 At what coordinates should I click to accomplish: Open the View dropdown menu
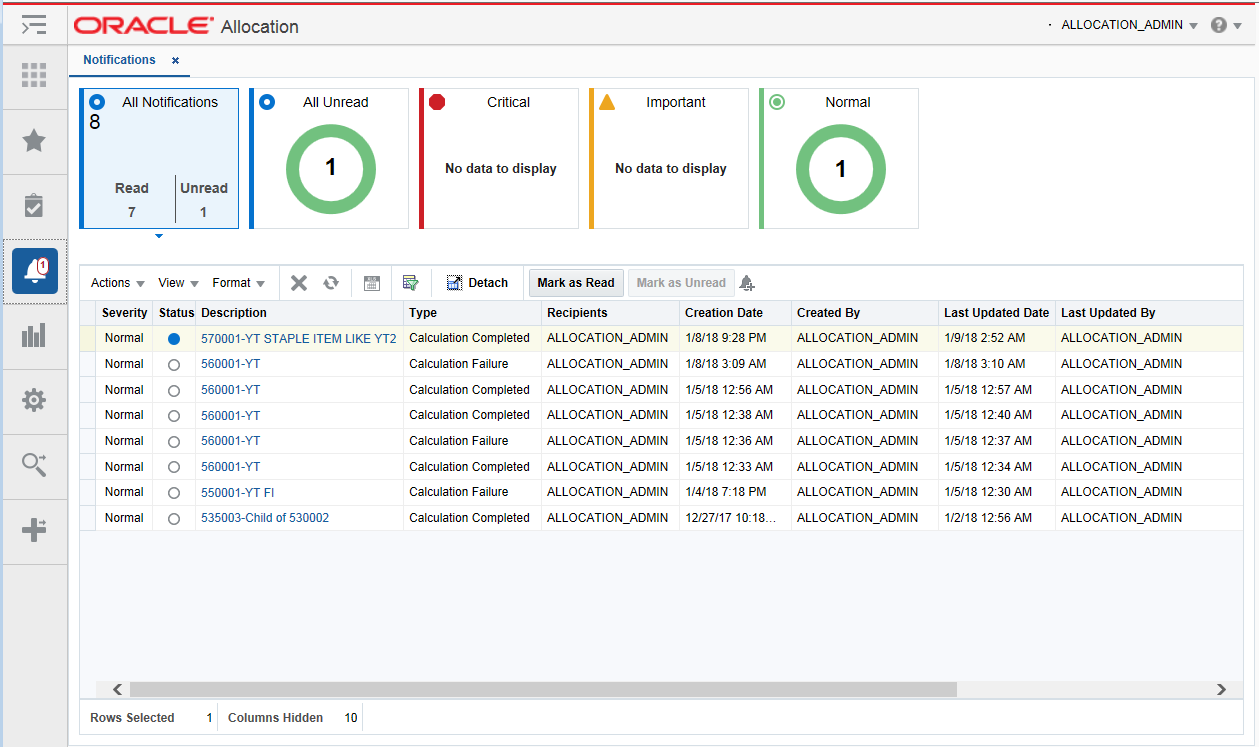pyautogui.click(x=178, y=283)
